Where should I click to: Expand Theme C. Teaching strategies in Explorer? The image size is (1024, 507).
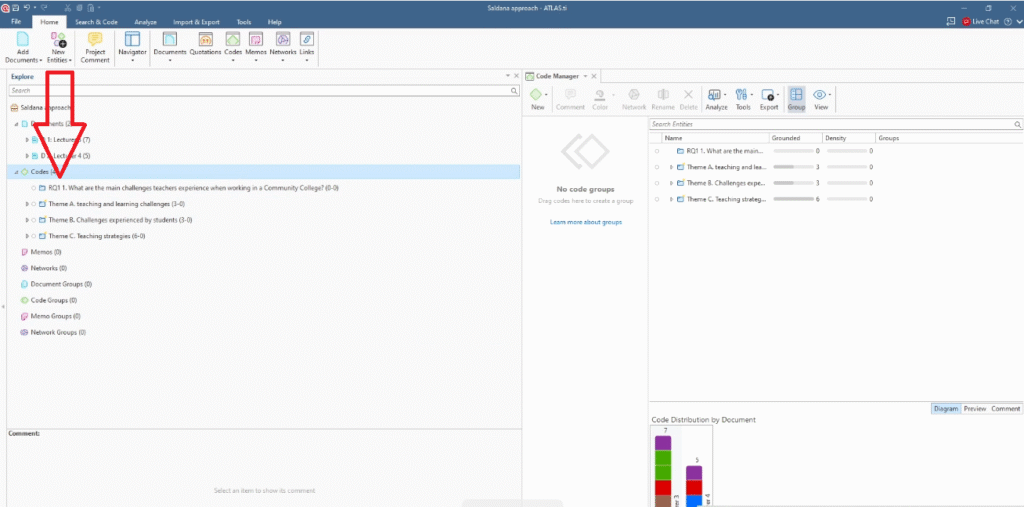26,236
